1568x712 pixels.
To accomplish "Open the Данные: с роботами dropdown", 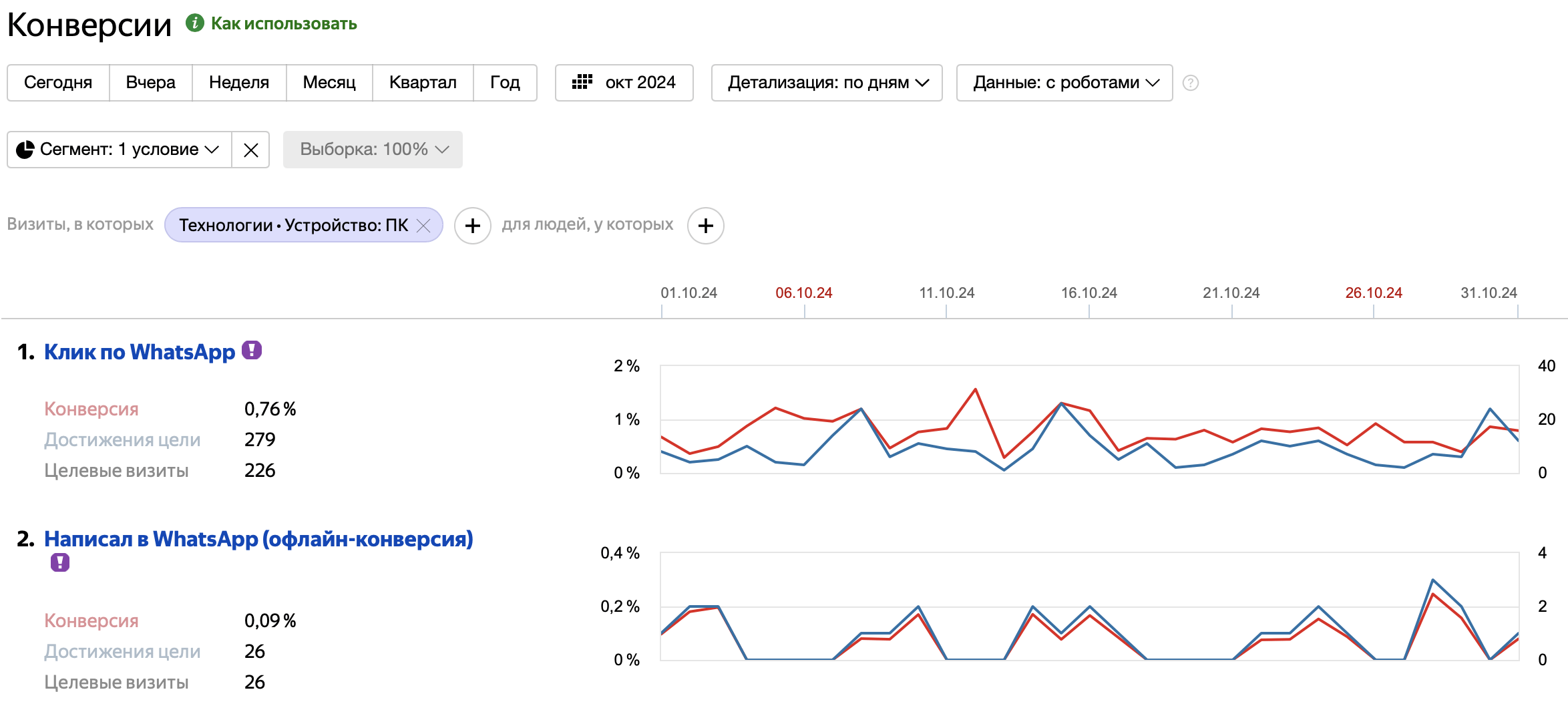I will (1064, 83).
